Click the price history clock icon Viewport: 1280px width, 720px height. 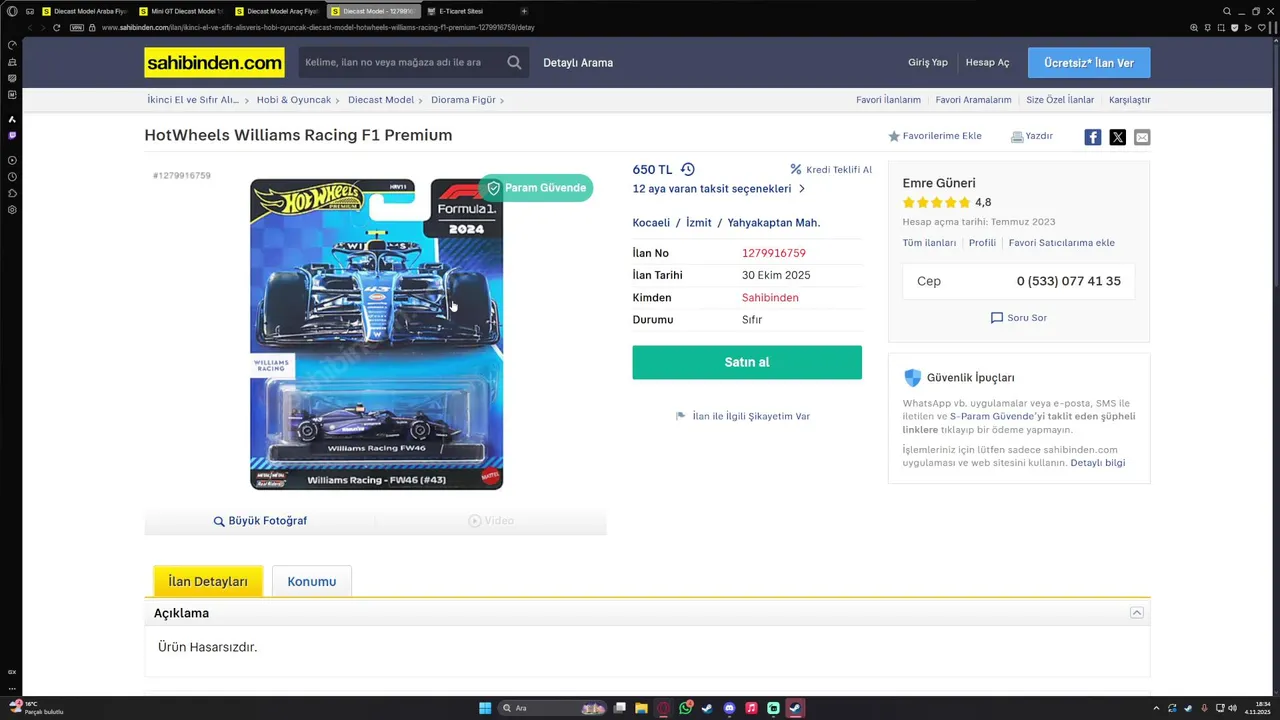(688, 170)
